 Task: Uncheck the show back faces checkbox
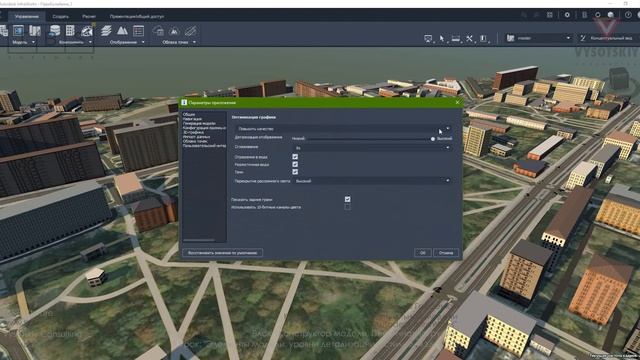[x=347, y=199]
